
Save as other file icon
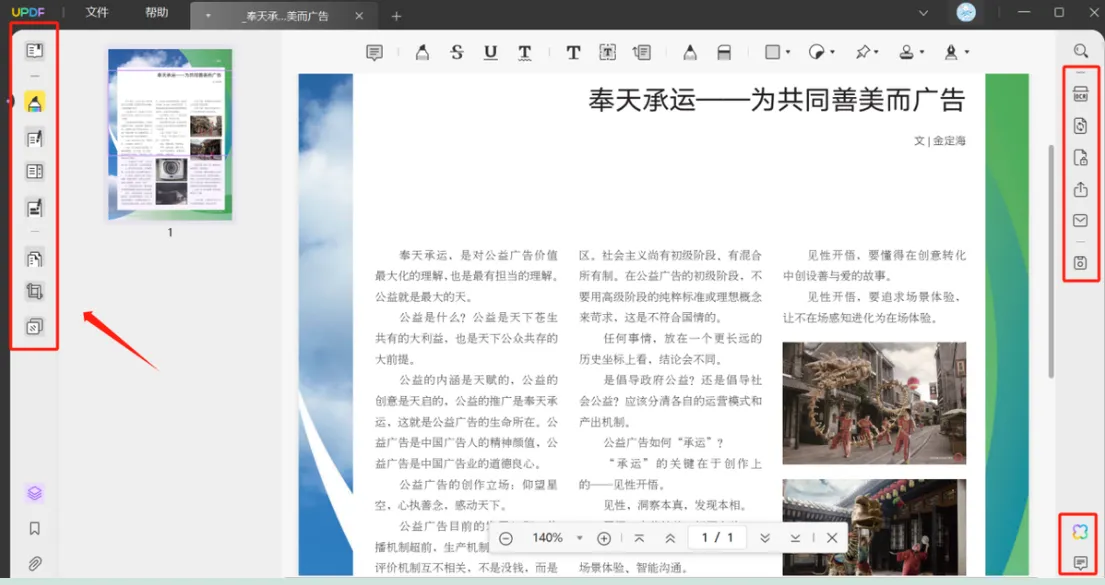coord(1080,263)
